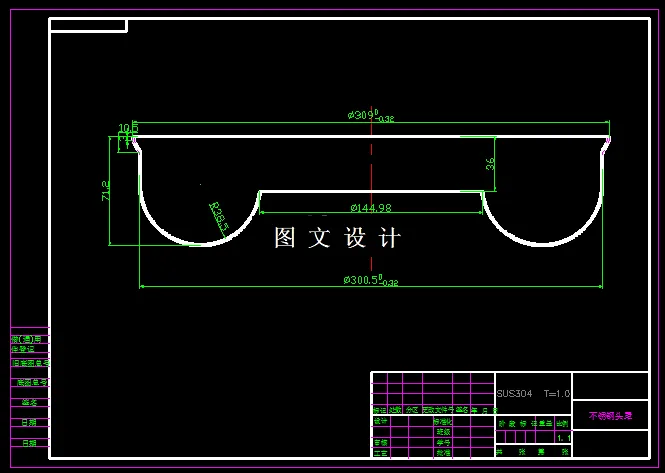
Task: Click the 设计 cell in title block
Action: click(380, 421)
